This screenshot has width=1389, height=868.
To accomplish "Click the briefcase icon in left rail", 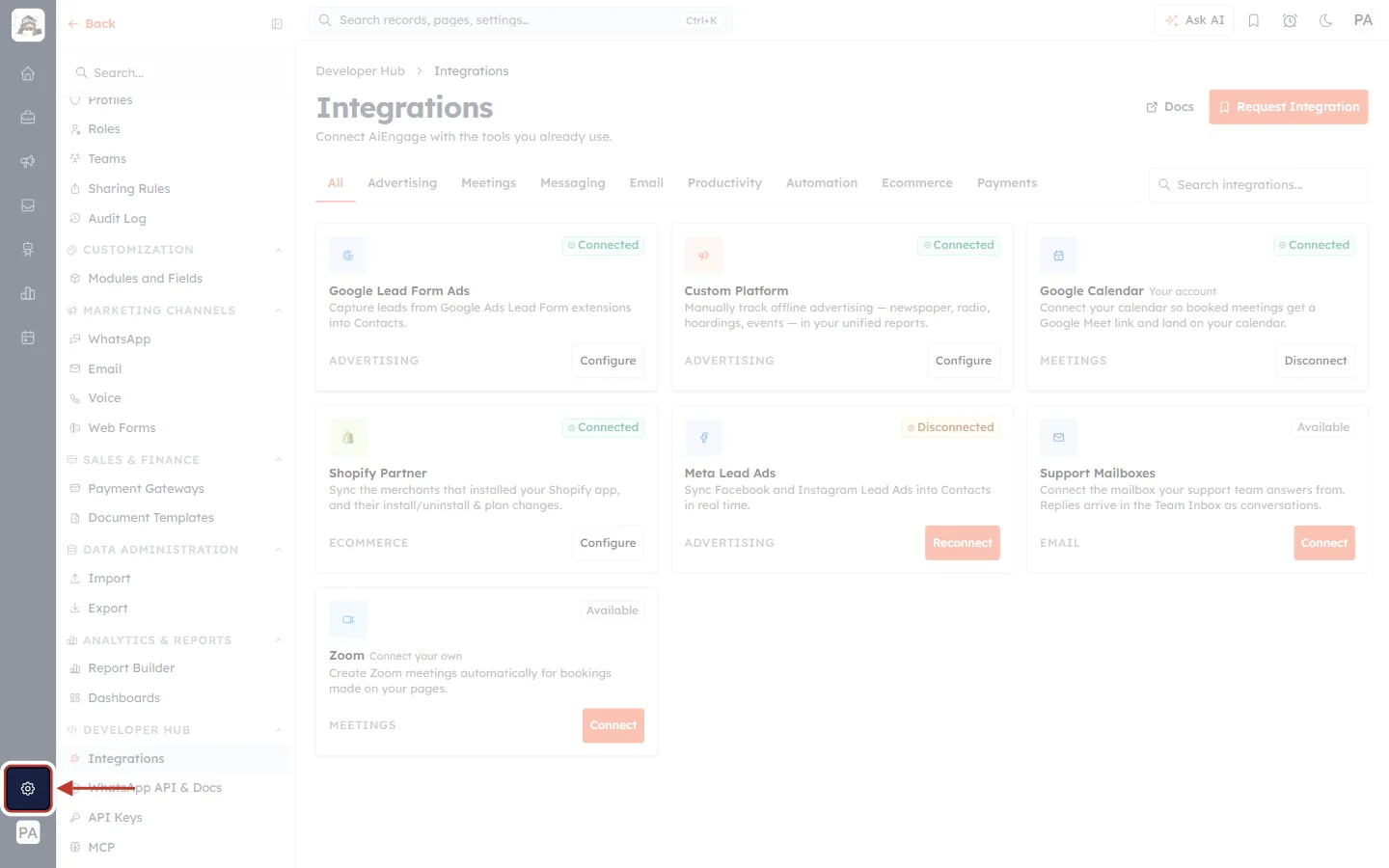I will coord(28,118).
